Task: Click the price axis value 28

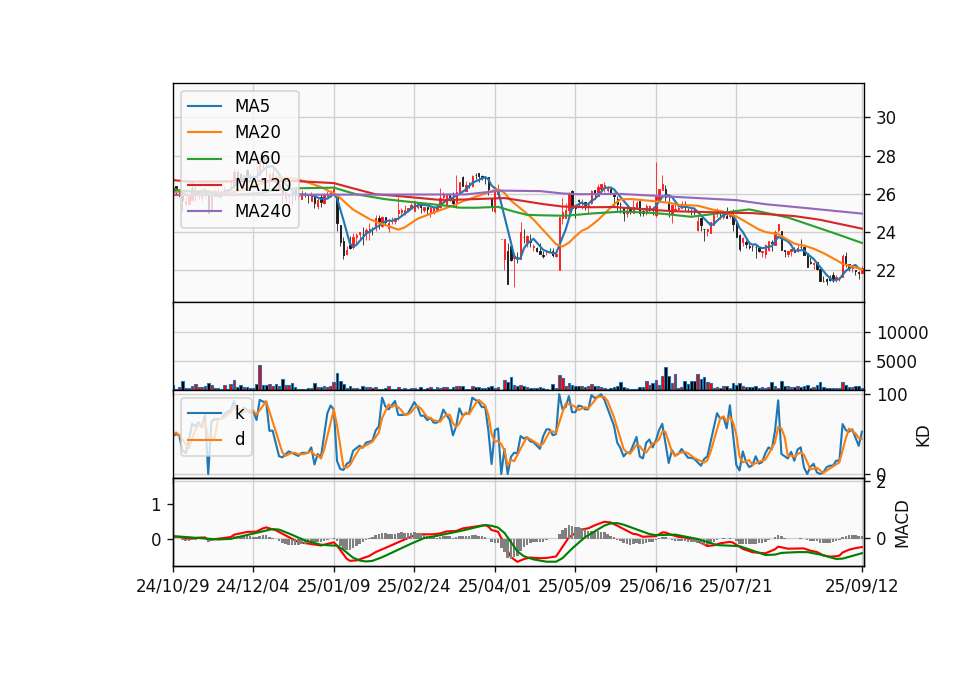Action: click(886, 157)
